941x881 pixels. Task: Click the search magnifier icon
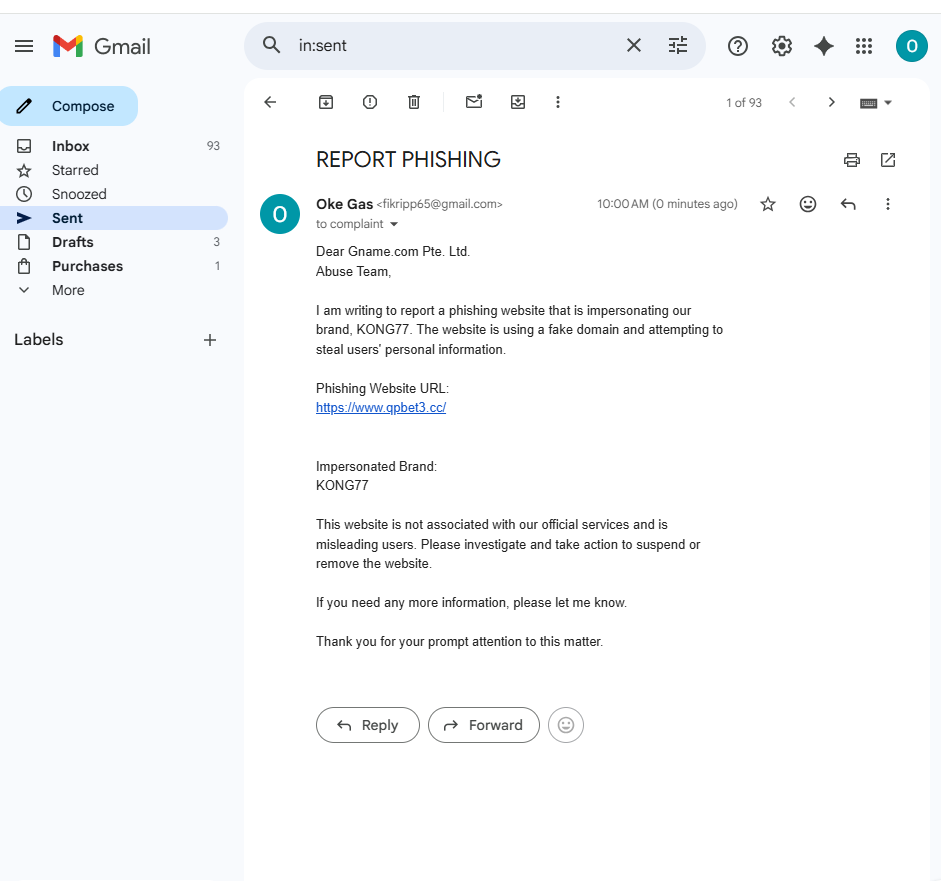pyautogui.click(x=271, y=45)
